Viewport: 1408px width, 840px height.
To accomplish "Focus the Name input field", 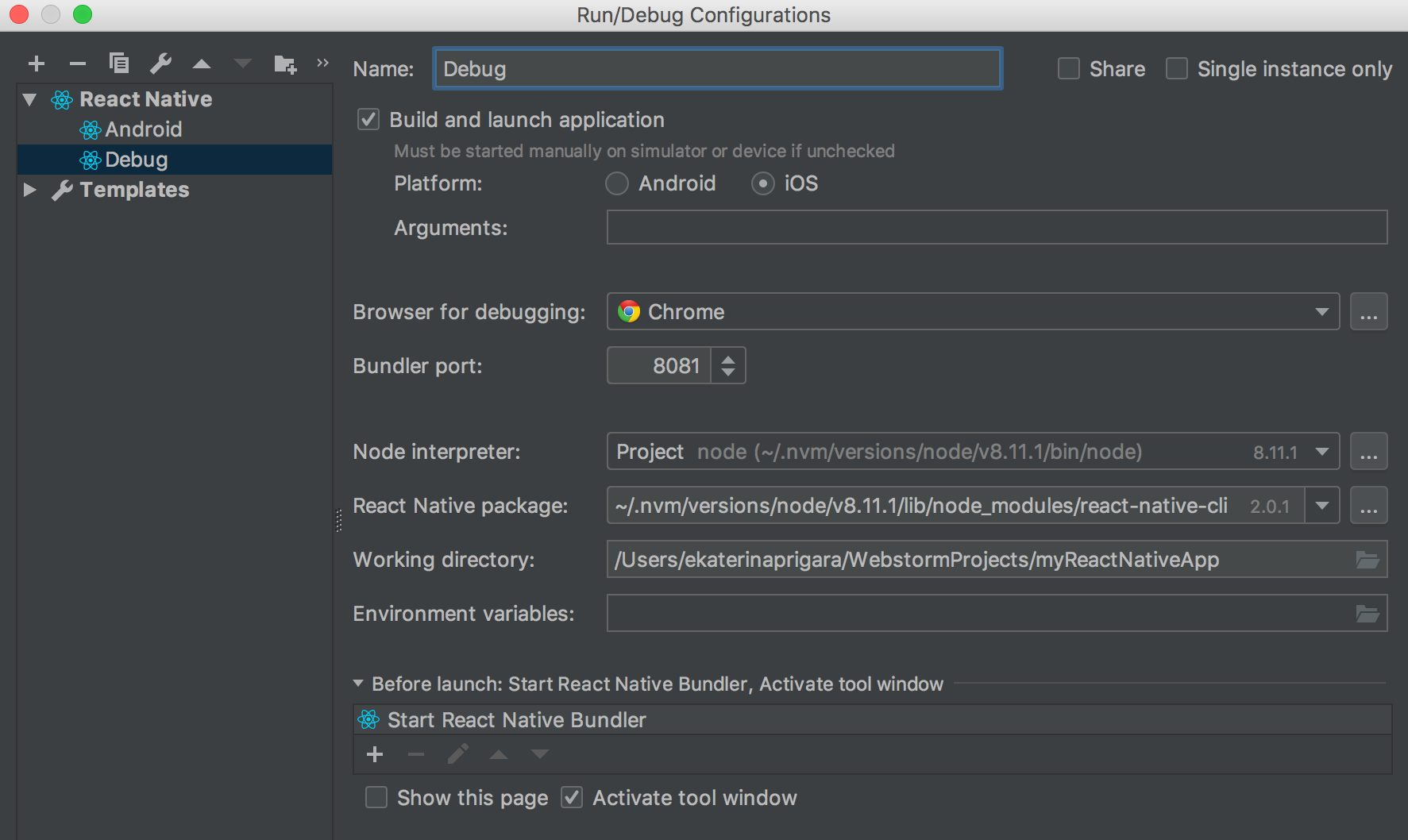I will 718,68.
